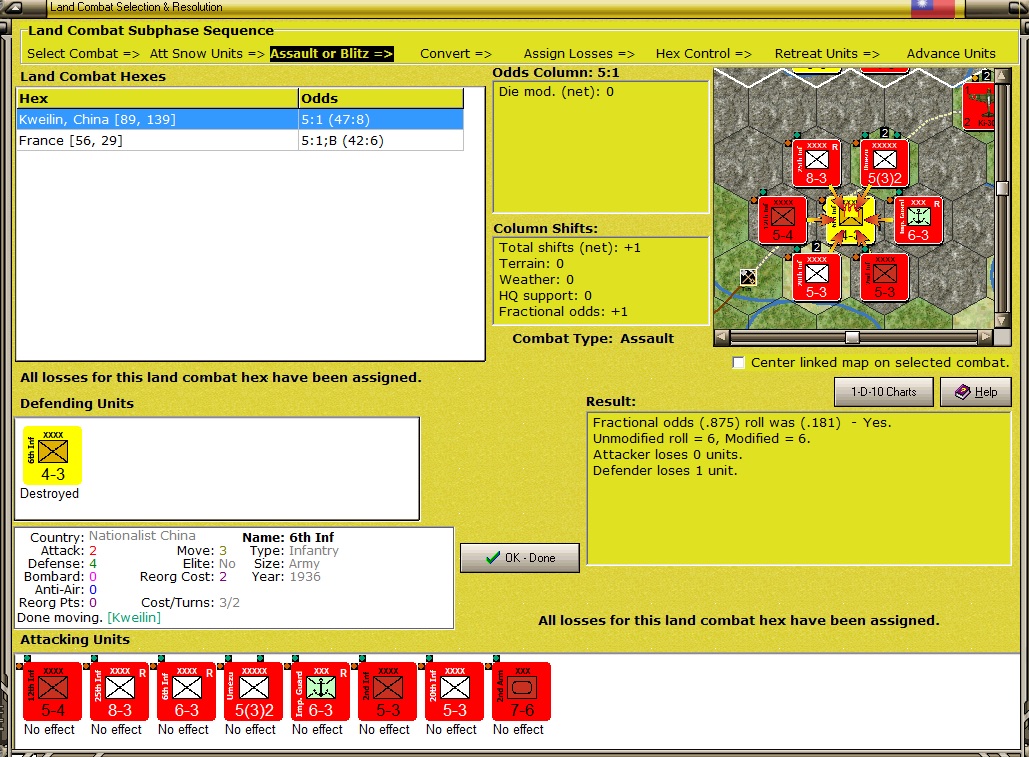Click the Help book icon
Viewport: 1029px width, 757px height.
click(962, 392)
